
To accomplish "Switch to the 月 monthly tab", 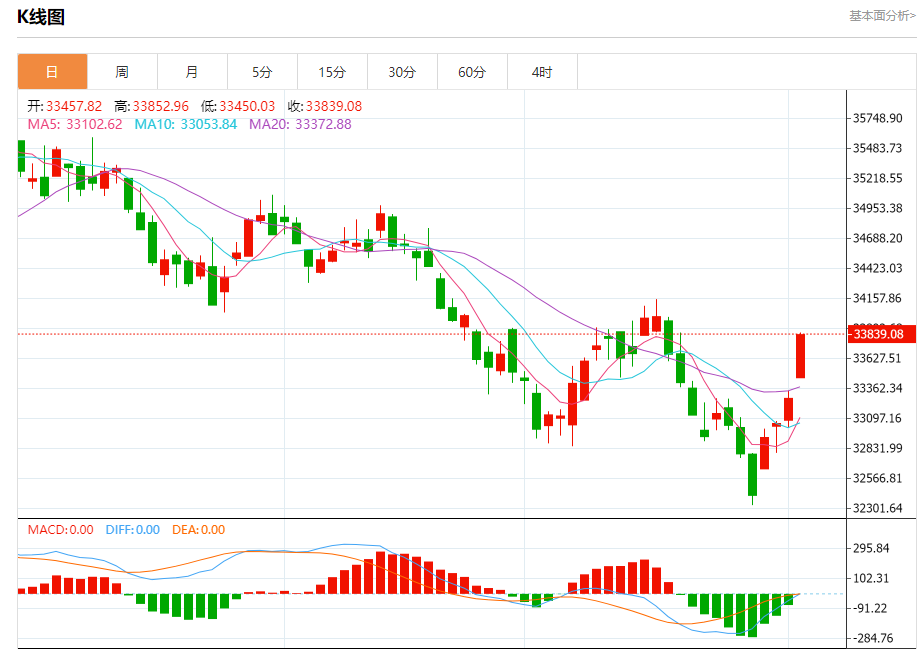I will click(x=192, y=72).
